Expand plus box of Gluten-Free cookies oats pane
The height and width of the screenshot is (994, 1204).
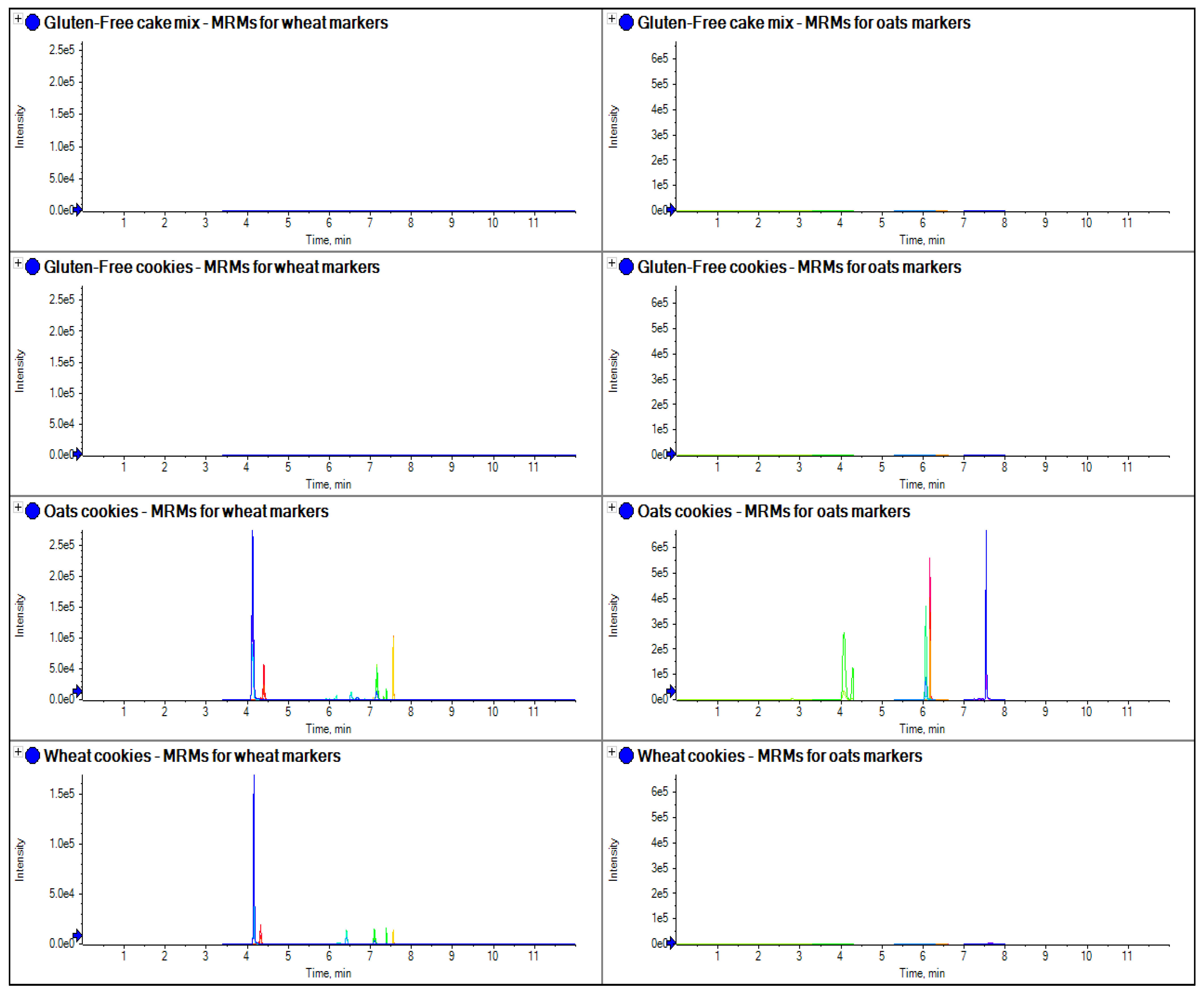612,263
